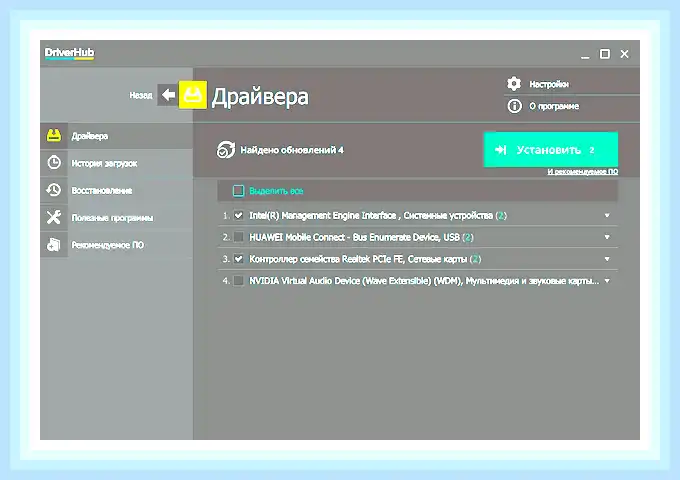Expand the NVIDIA Virtual Audio Device row
This screenshot has height=480, width=680.
click(607, 281)
